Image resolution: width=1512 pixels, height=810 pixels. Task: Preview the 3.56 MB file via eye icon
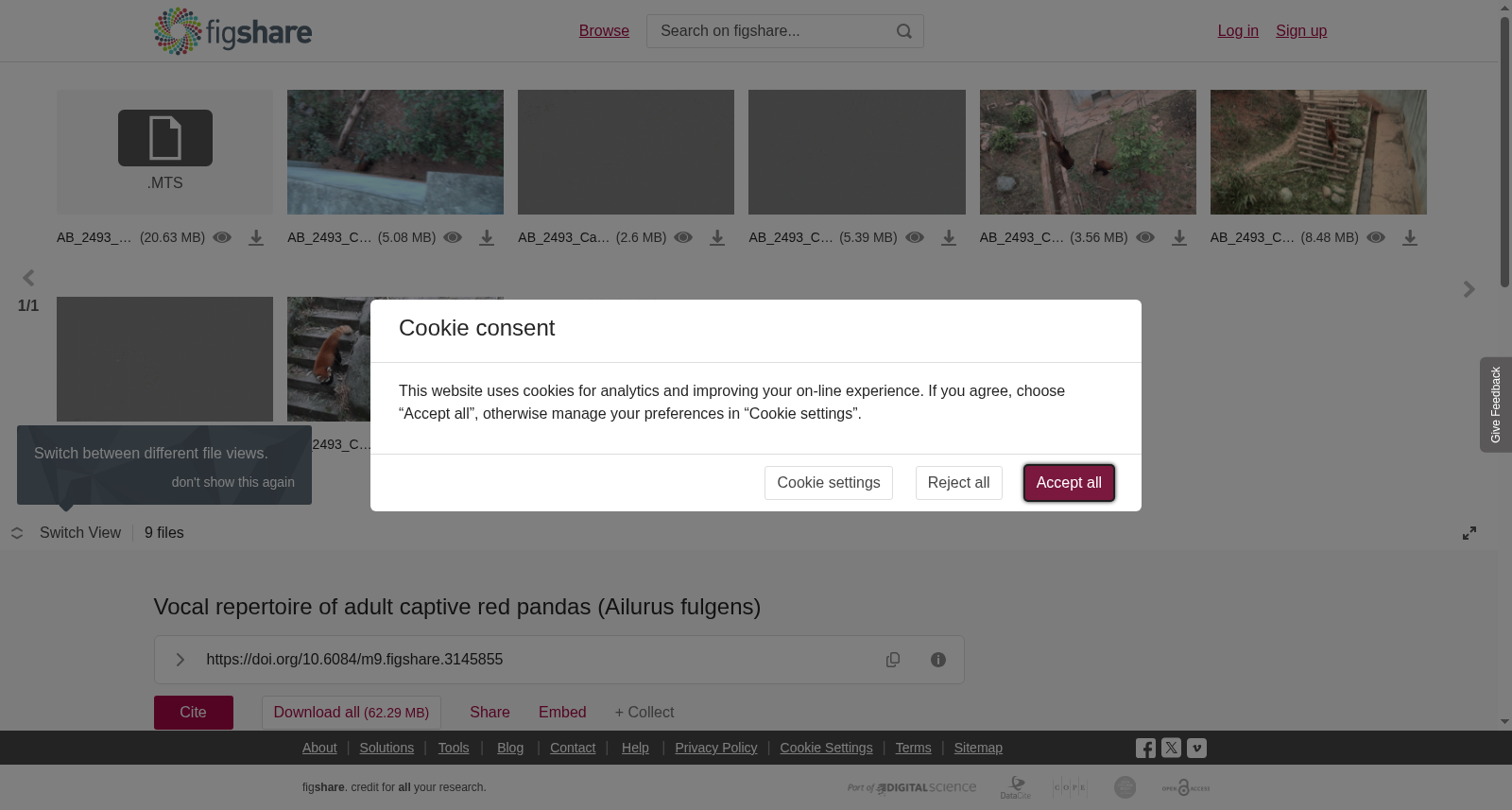click(x=1145, y=237)
